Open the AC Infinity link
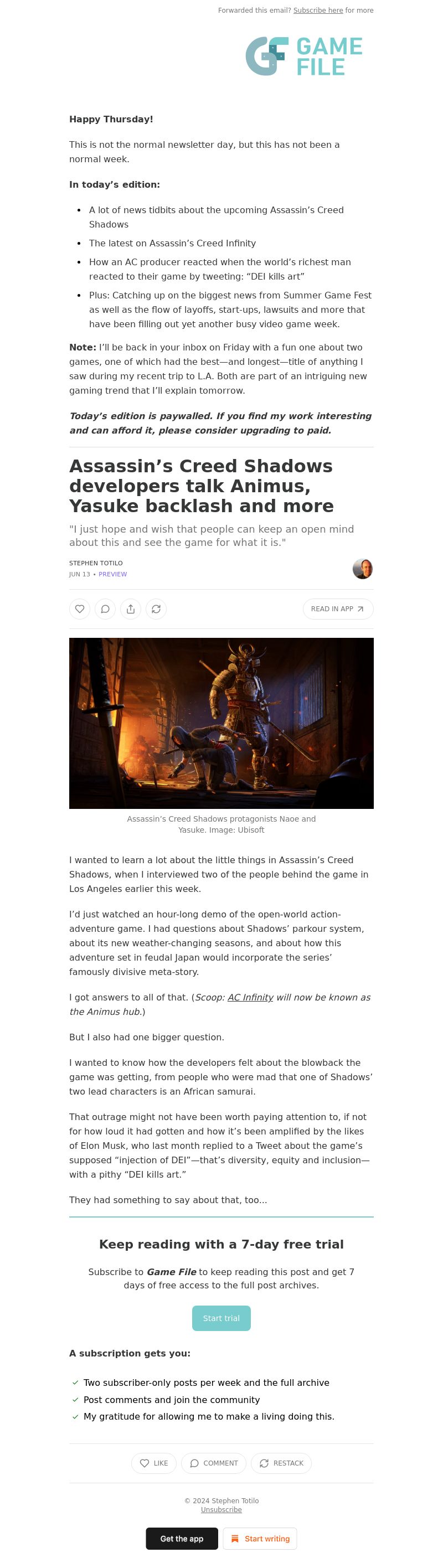Viewport: 443px width, 1568px height. point(250,997)
